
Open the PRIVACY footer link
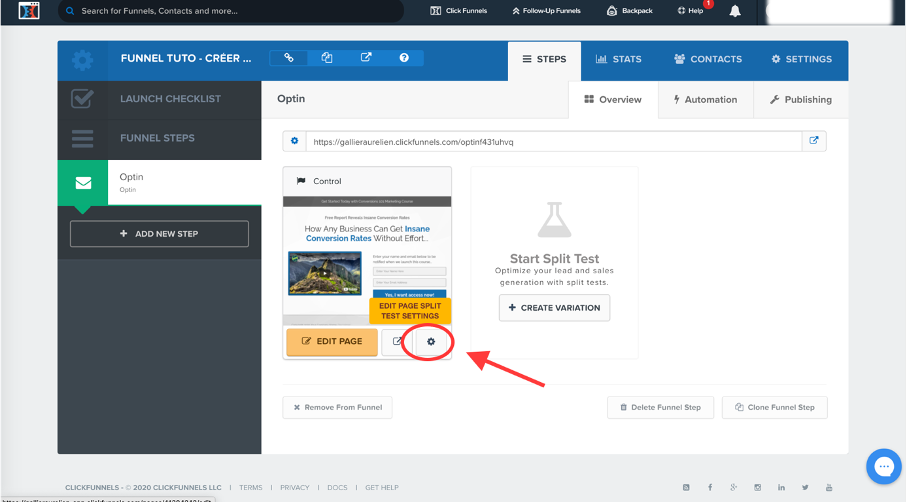pyautogui.click(x=295, y=488)
